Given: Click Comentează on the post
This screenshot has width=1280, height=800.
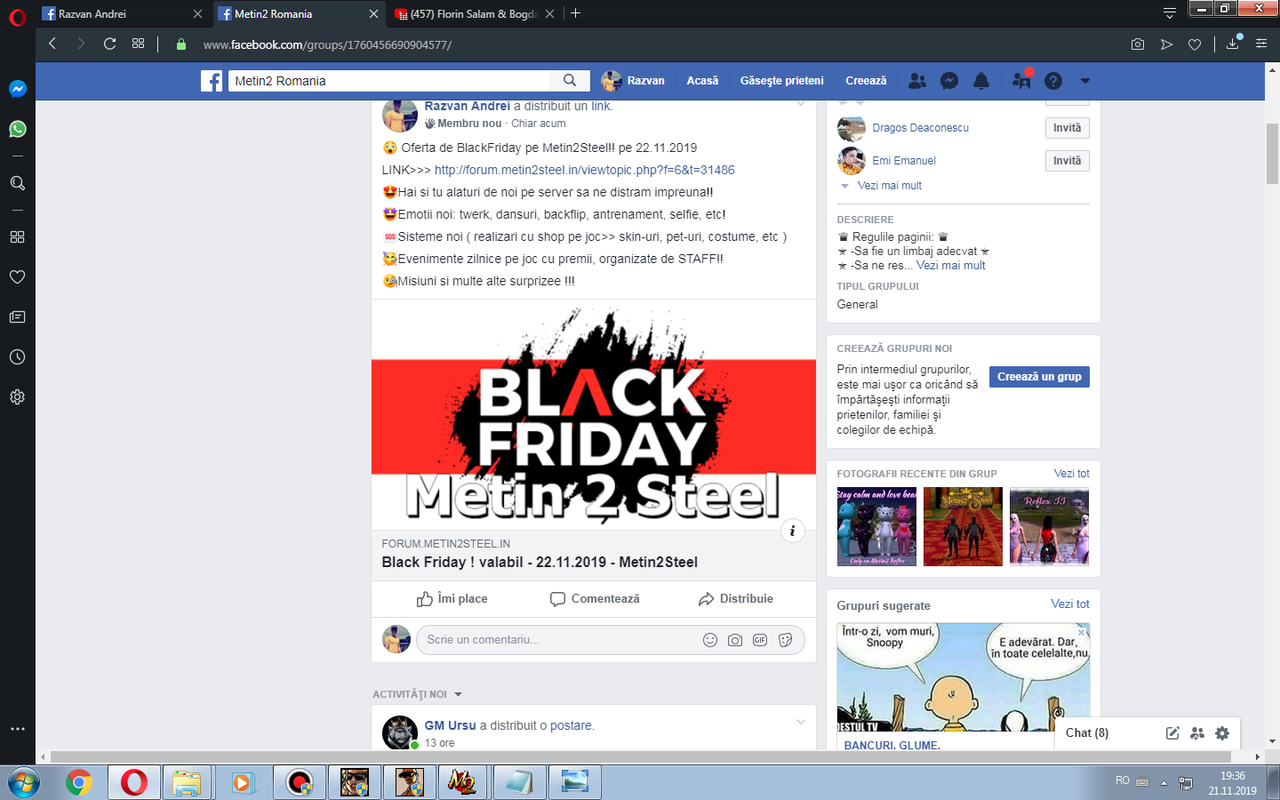Looking at the screenshot, I should (594, 599).
